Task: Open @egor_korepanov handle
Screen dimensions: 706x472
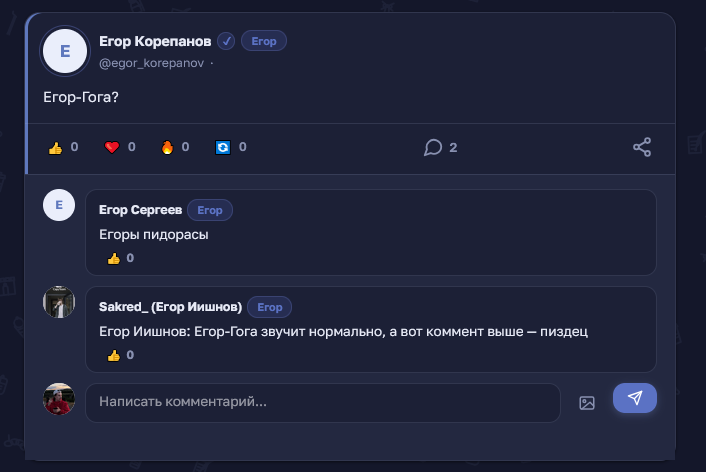Action: tap(151, 63)
